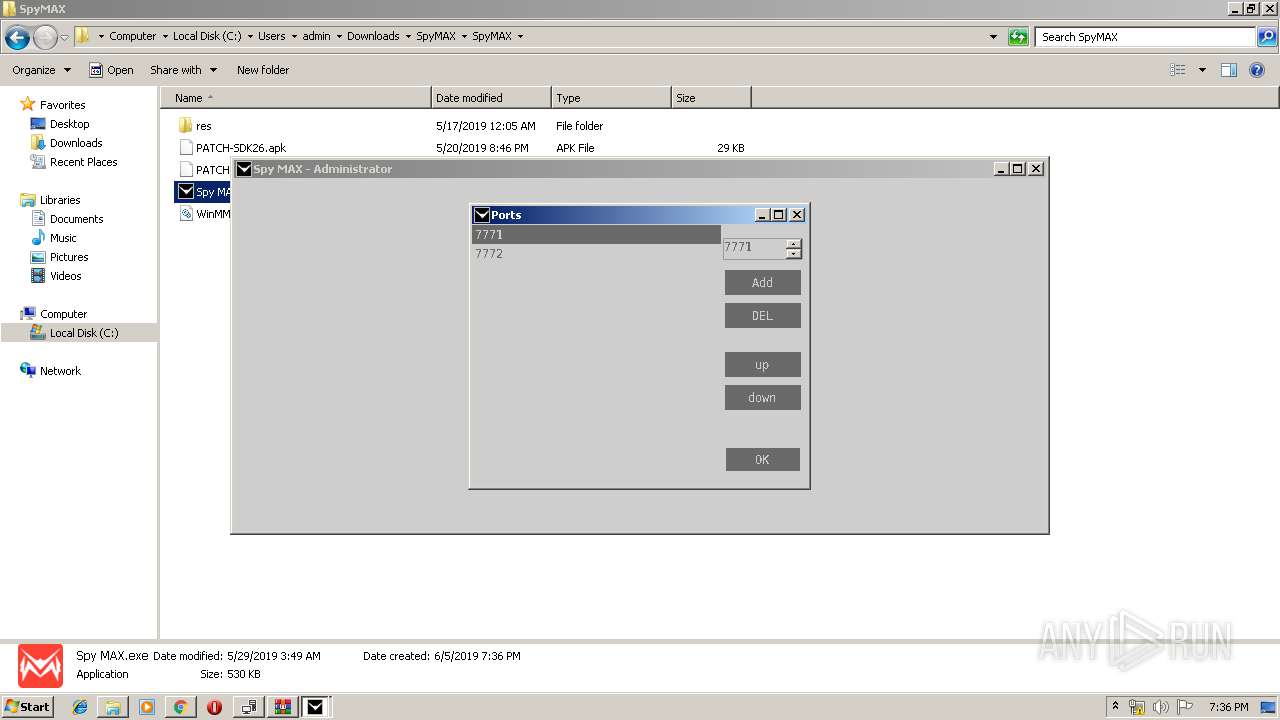
Task: Open Videos library
Action: pyautogui.click(x=66, y=276)
